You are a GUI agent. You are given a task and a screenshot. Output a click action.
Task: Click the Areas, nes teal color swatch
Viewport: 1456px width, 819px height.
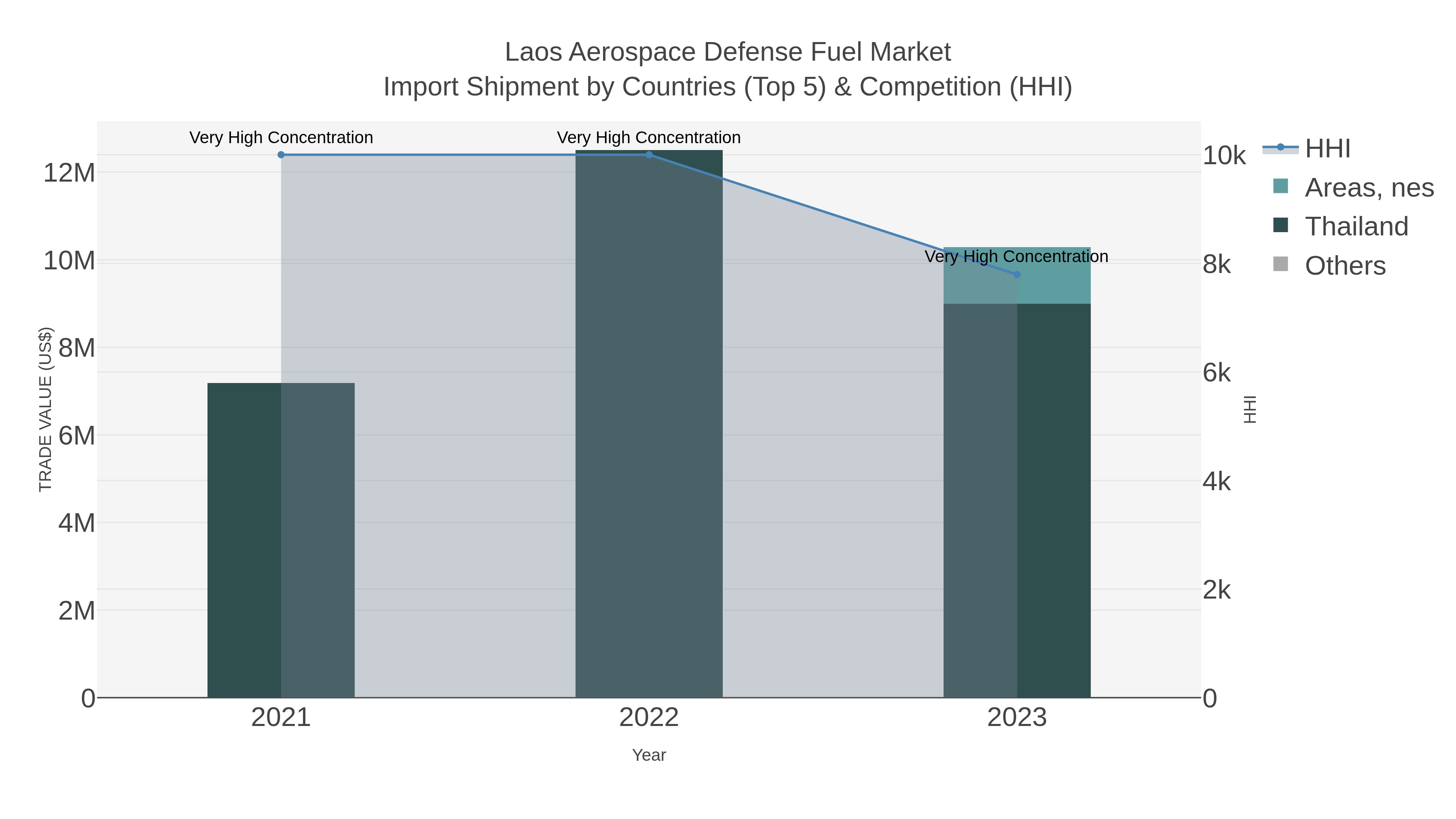tap(1280, 186)
